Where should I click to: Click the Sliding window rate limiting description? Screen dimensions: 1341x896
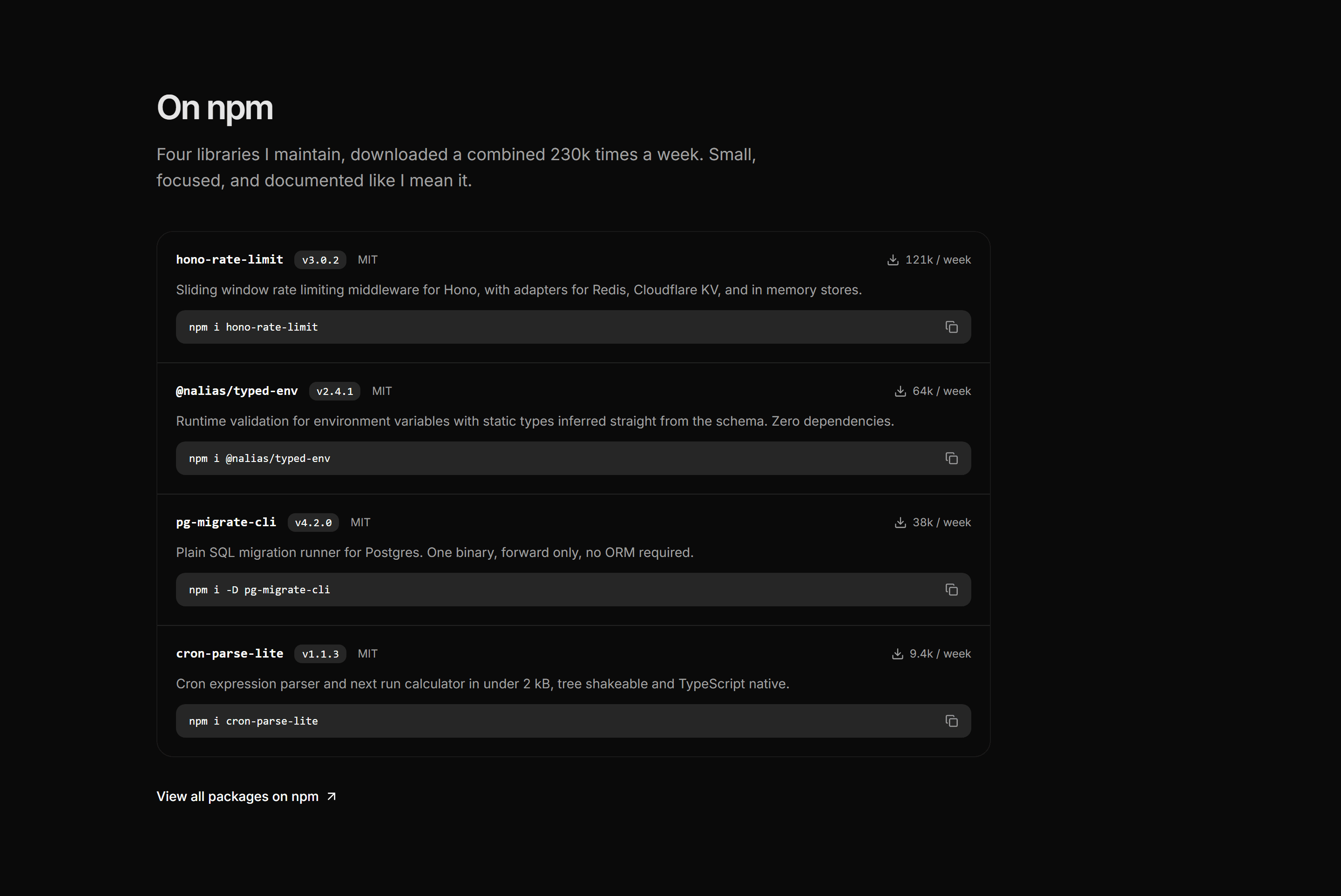[x=519, y=290]
